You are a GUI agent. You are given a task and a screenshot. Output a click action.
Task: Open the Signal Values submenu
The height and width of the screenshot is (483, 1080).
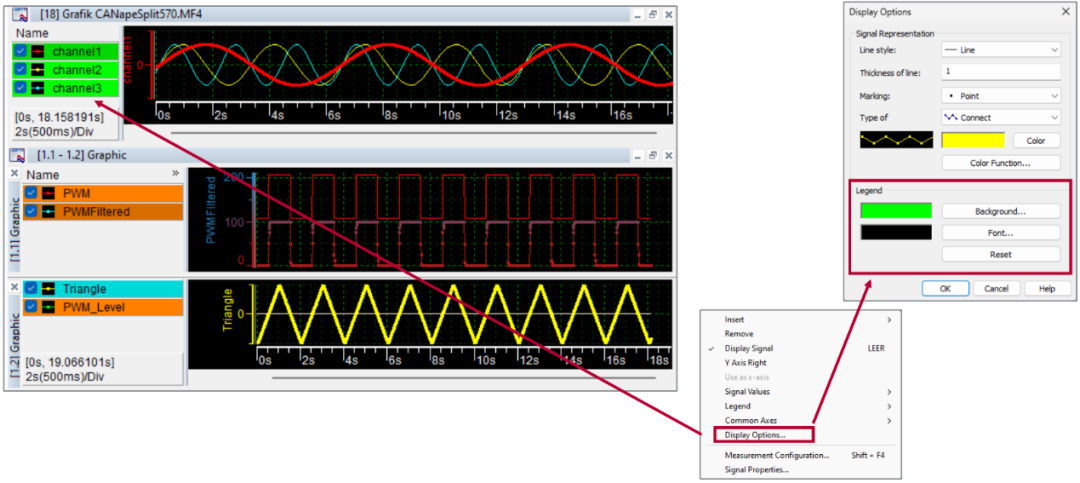(747, 392)
